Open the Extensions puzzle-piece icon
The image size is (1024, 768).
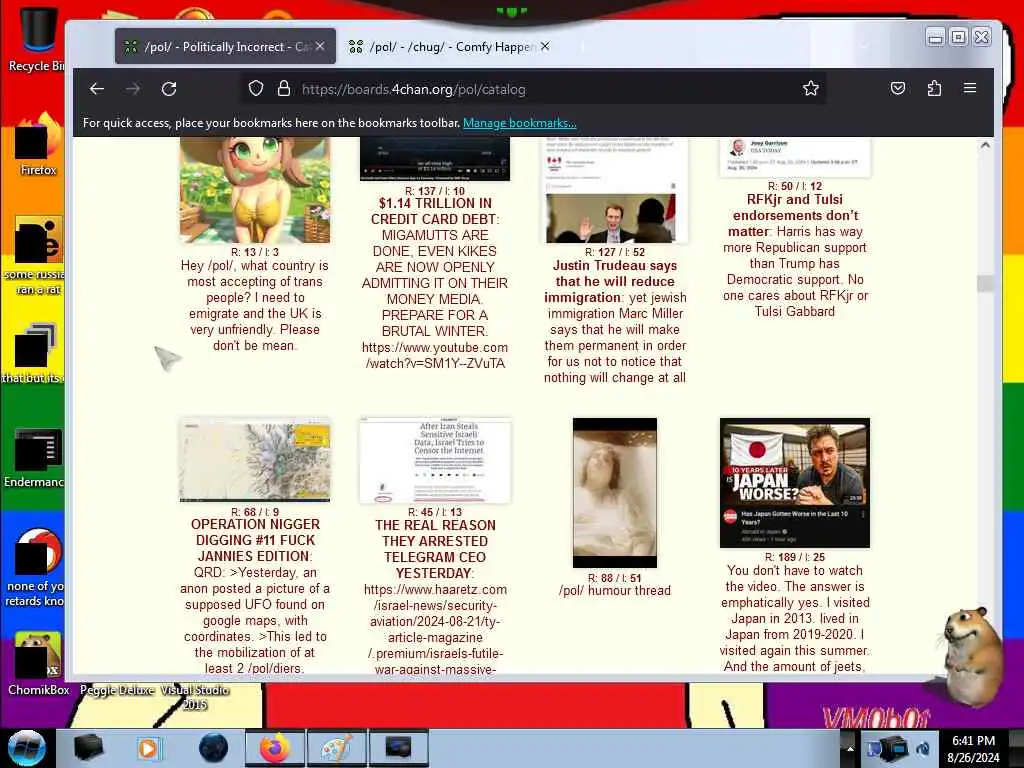pyautogui.click(x=934, y=88)
